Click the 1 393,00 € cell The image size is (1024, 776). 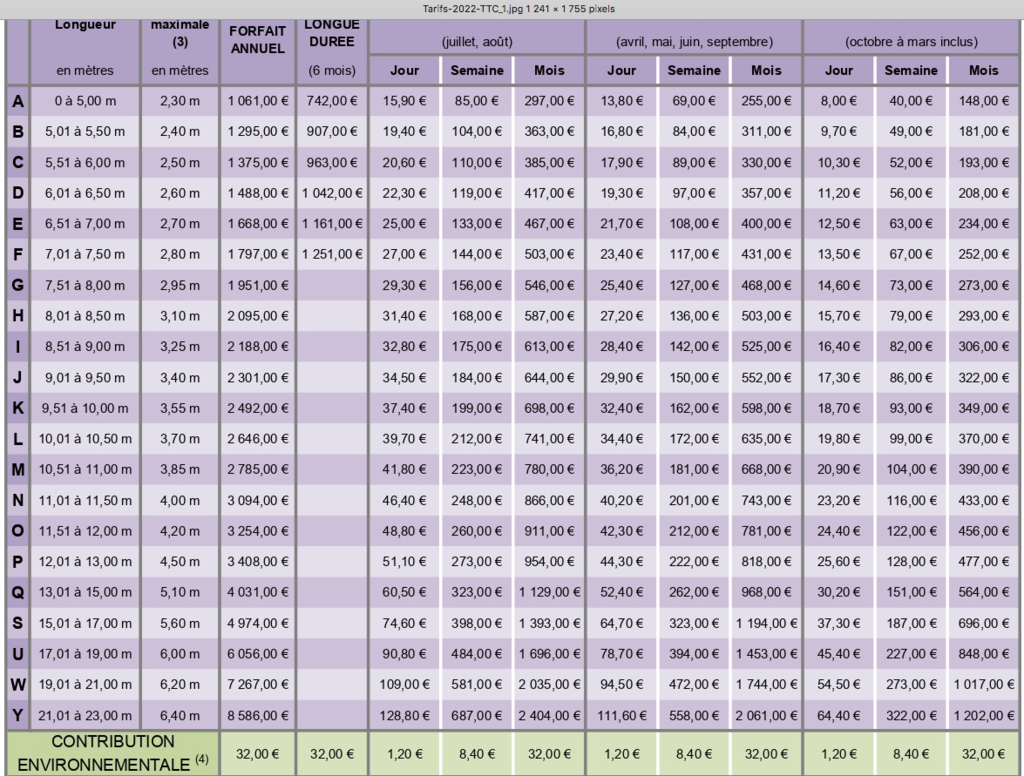tap(549, 623)
